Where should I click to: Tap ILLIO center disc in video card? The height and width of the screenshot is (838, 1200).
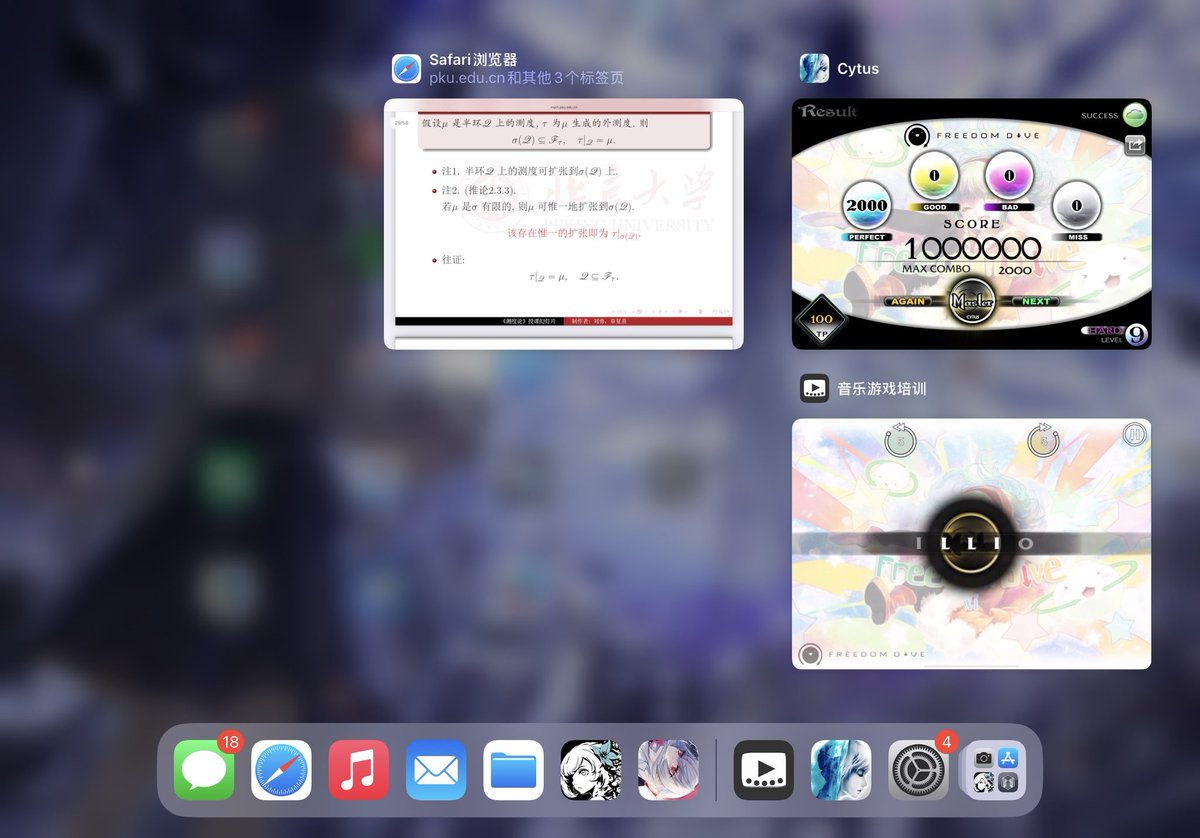click(x=971, y=543)
